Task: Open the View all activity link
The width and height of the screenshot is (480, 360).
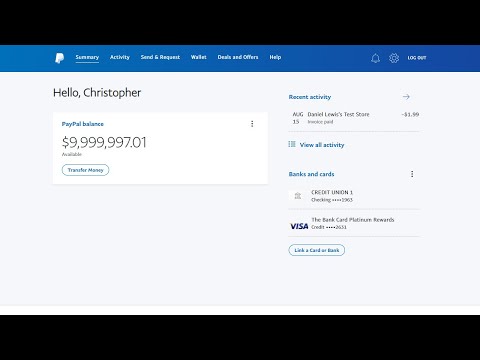Action: point(322,145)
